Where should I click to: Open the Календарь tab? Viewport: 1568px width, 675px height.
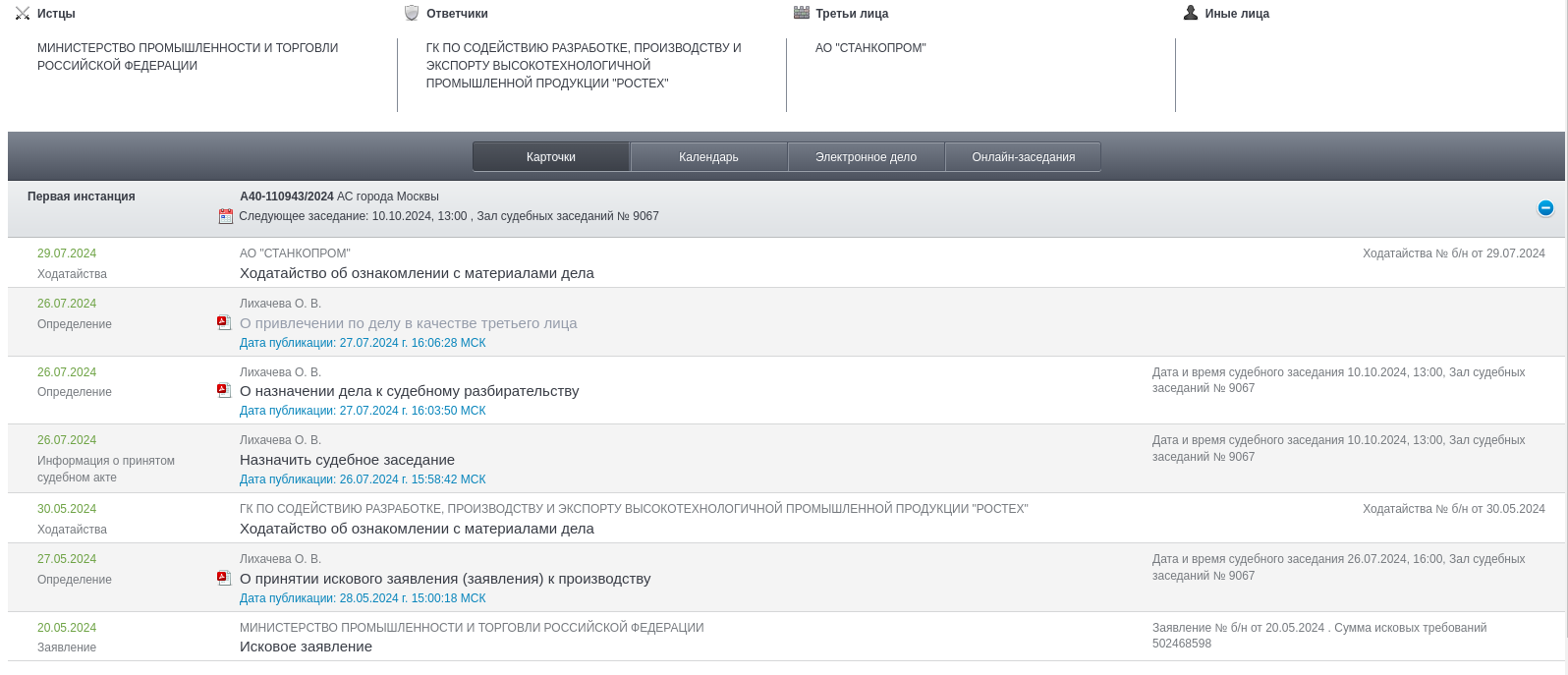(x=708, y=157)
